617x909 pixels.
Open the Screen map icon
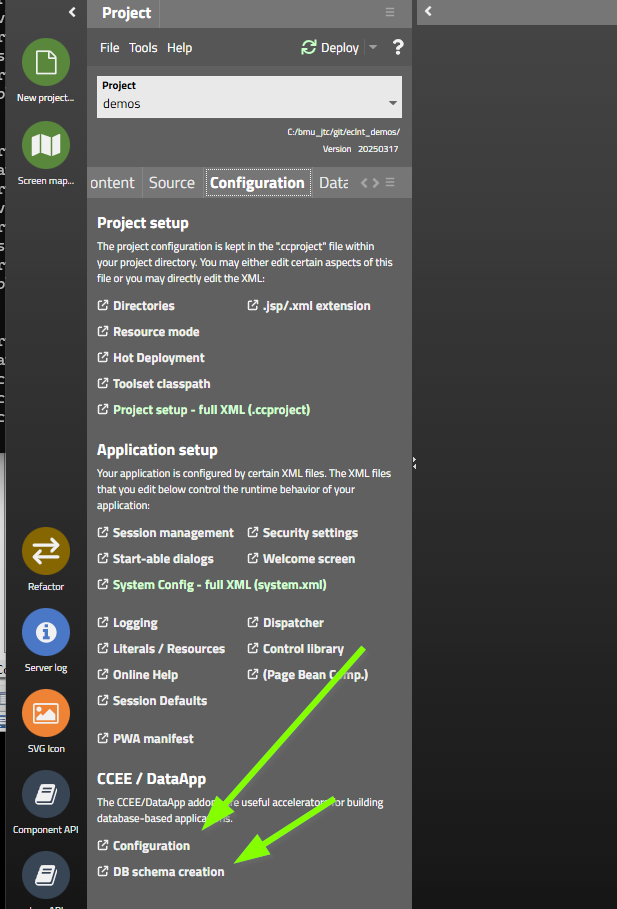click(45, 145)
